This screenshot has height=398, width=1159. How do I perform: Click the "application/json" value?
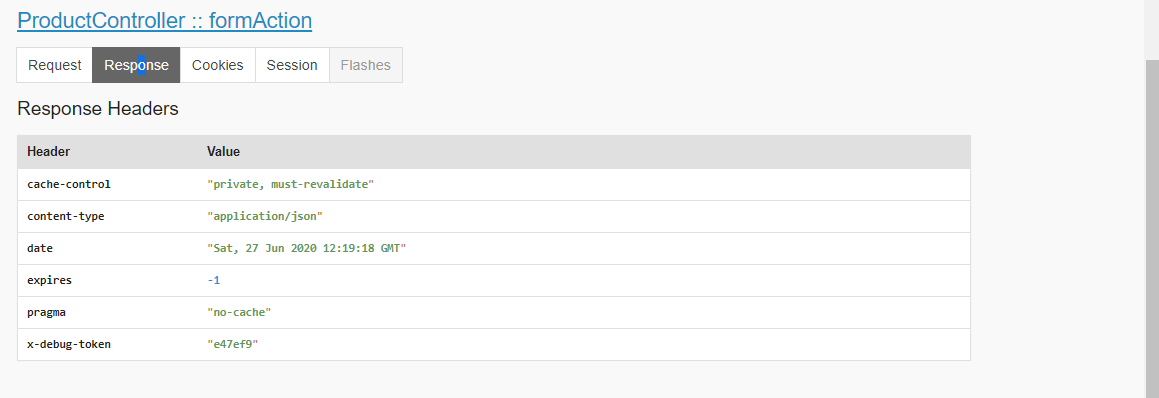pyautogui.click(x=265, y=216)
